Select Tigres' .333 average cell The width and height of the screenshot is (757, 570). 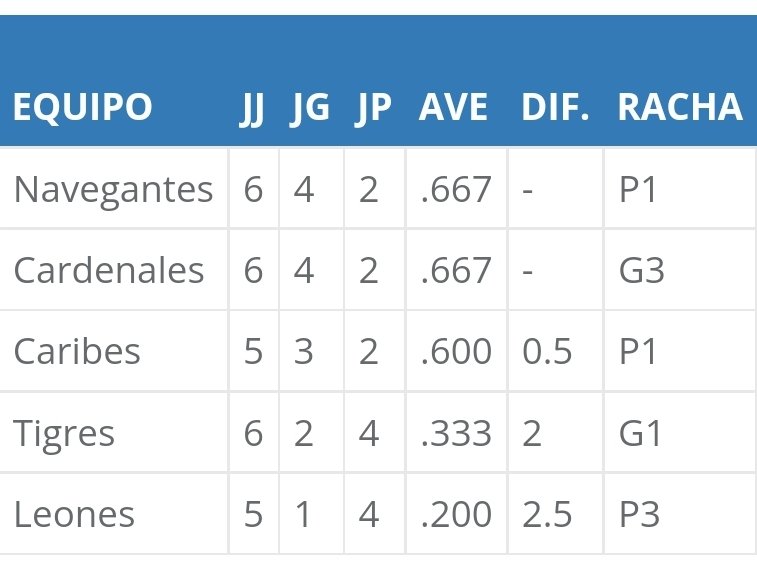click(x=456, y=433)
